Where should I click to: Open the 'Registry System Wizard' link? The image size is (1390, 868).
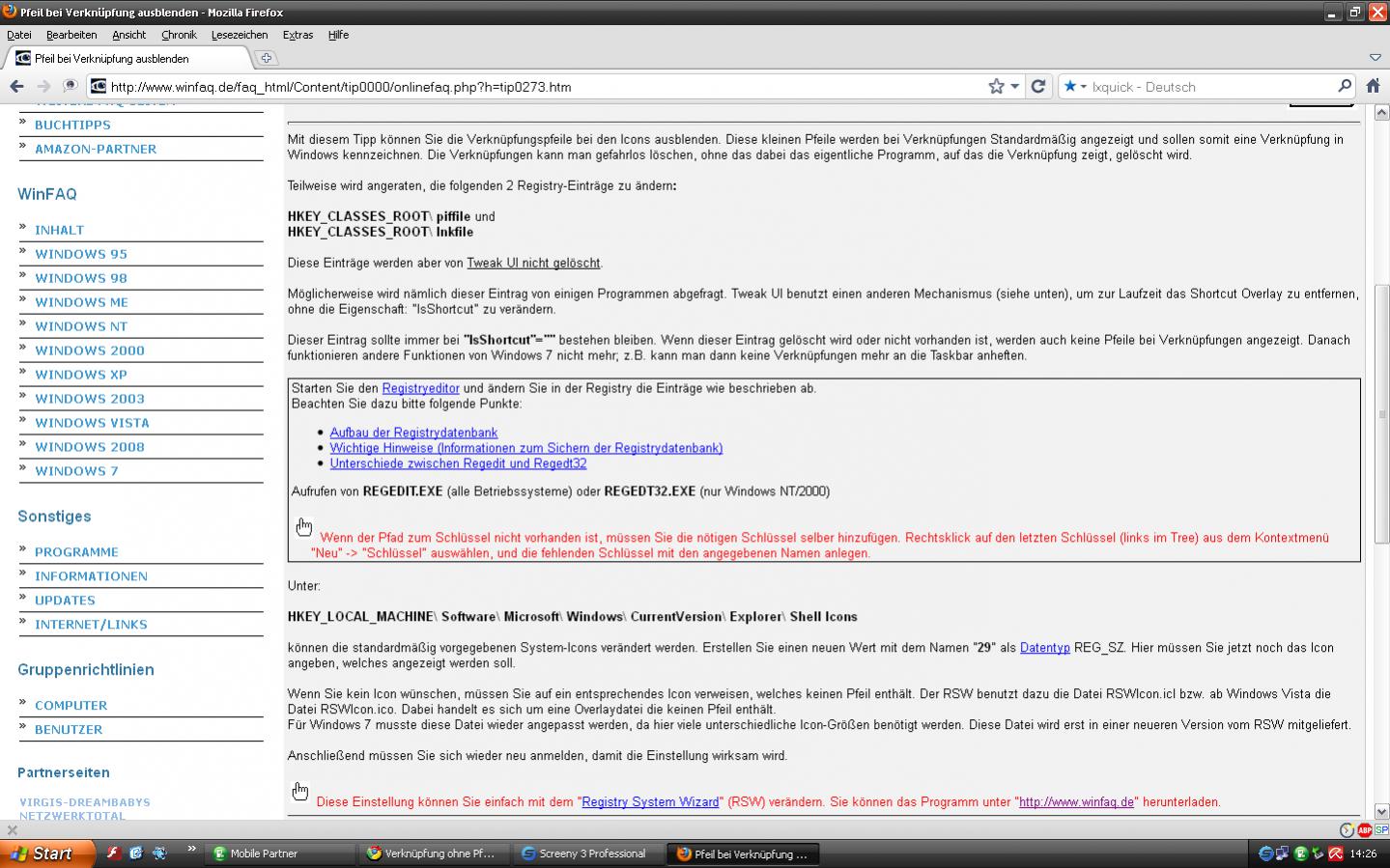[650, 801]
